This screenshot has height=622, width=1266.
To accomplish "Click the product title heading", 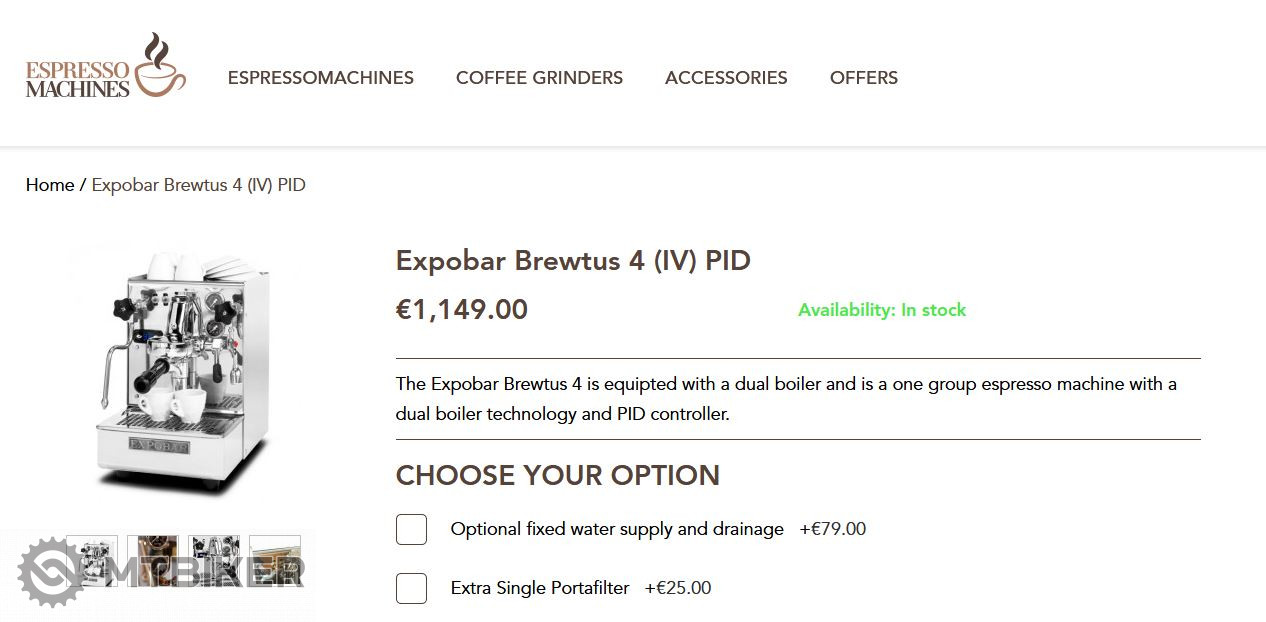I will (573, 261).
